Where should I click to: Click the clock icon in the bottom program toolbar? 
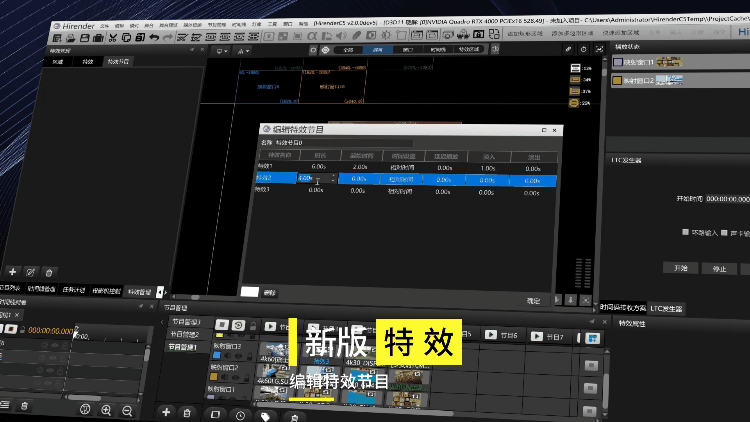pyautogui.click(x=240, y=415)
